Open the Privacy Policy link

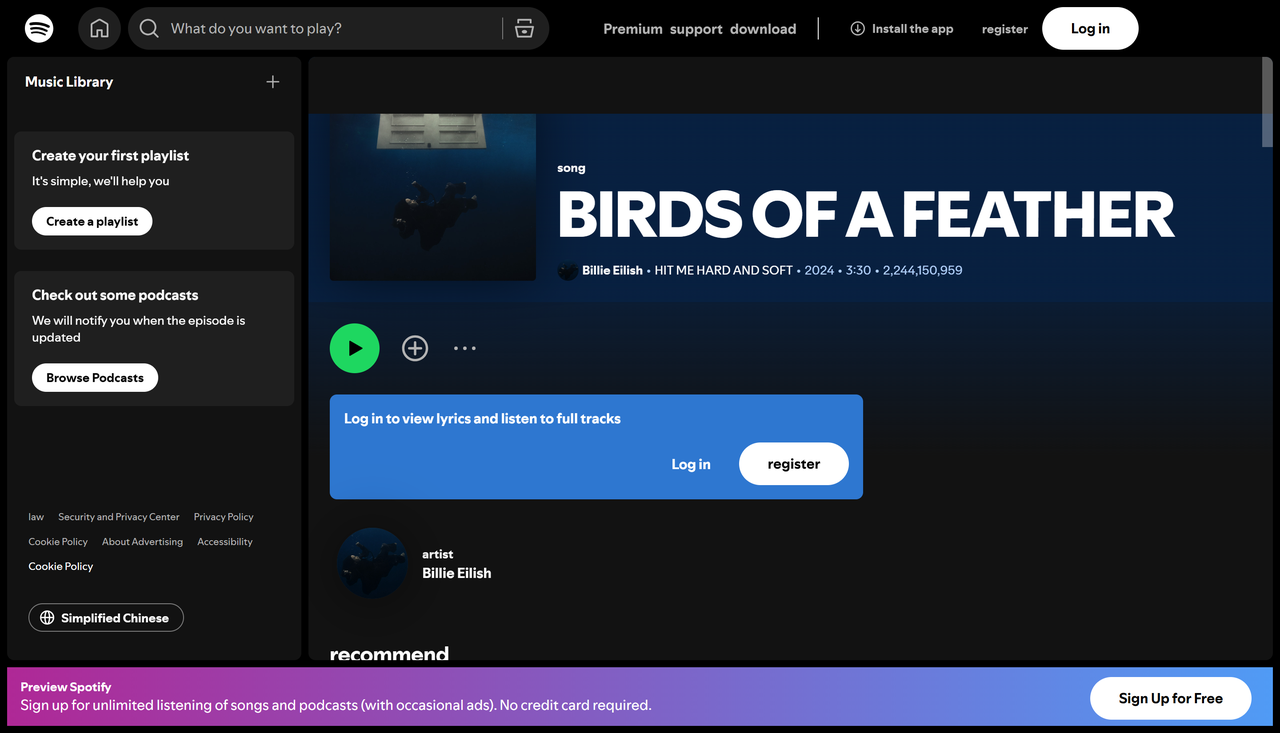point(222,516)
